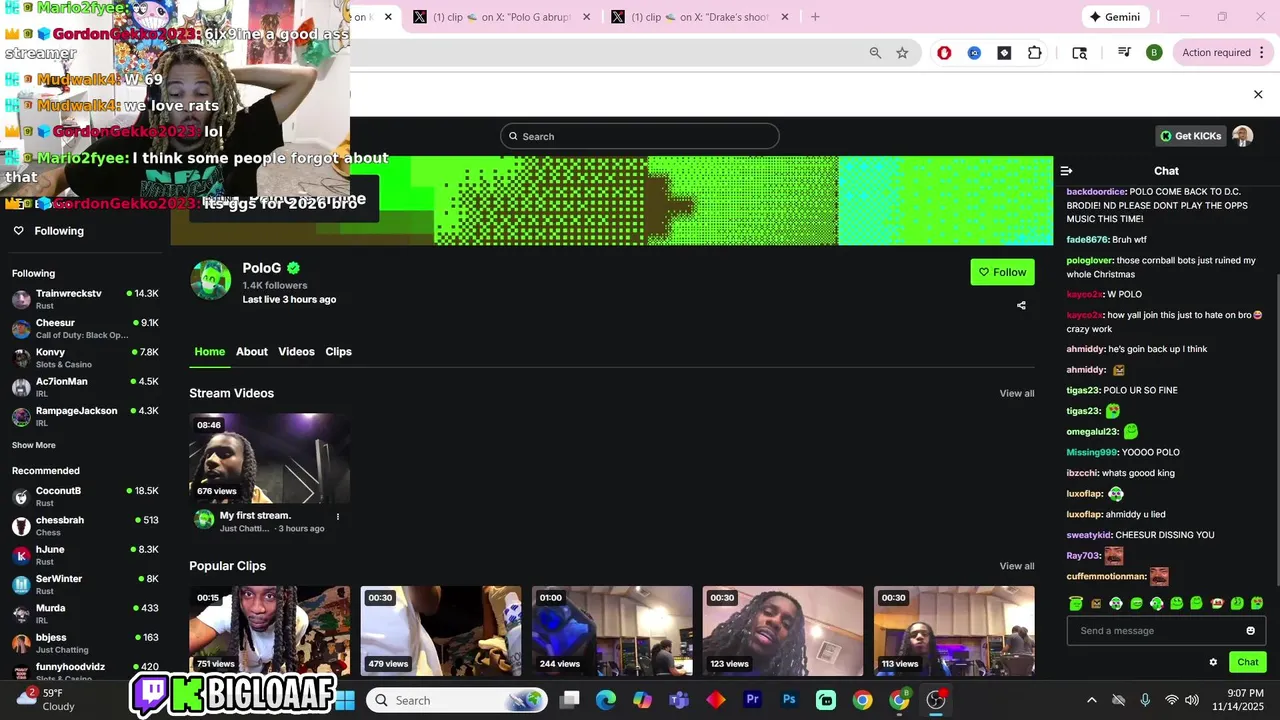View all Popular Clips
Image resolution: width=1280 pixels, height=720 pixels.
point(1017,566)
